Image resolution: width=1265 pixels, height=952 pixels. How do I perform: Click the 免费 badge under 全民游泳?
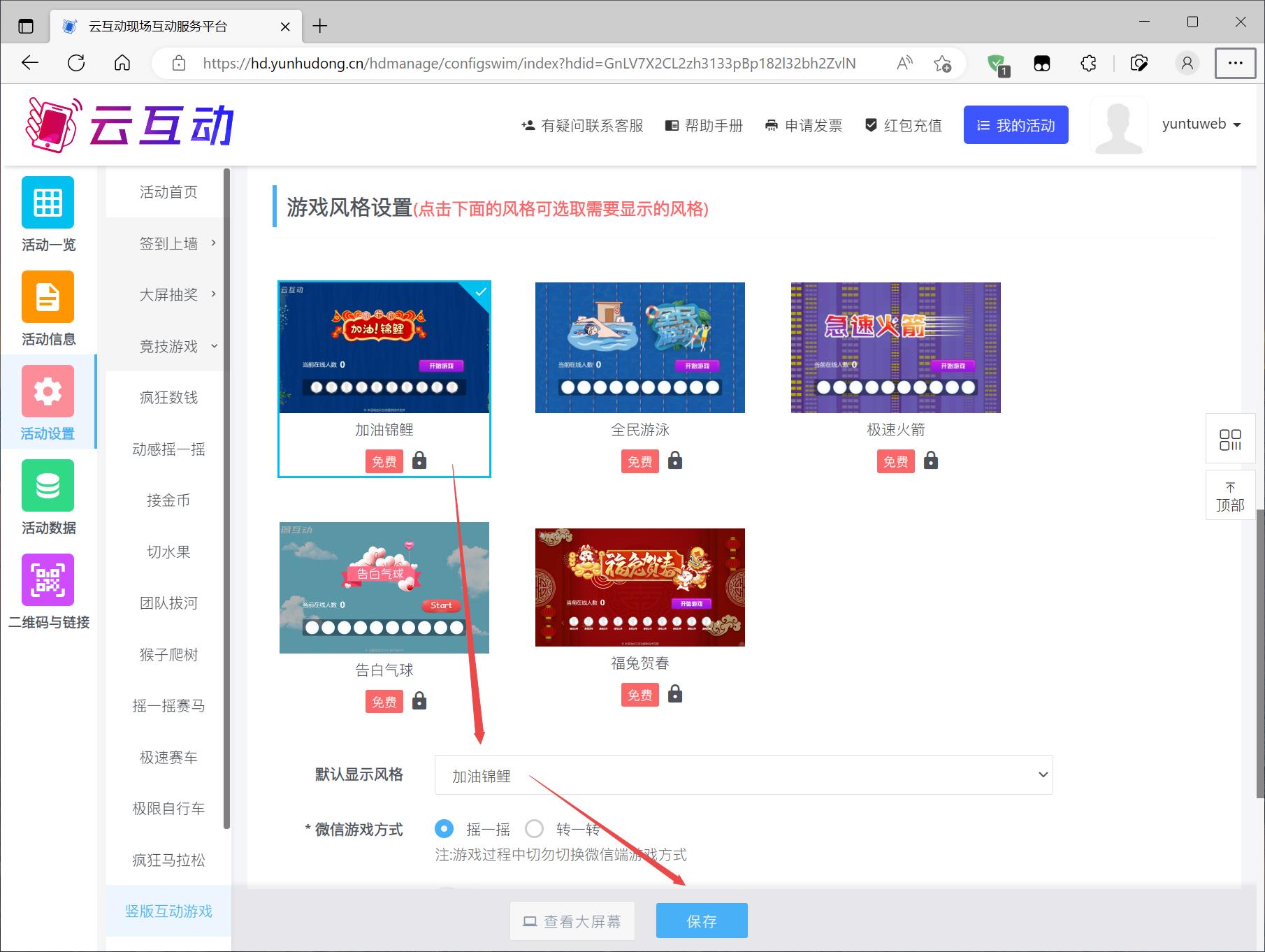(640, 461)
